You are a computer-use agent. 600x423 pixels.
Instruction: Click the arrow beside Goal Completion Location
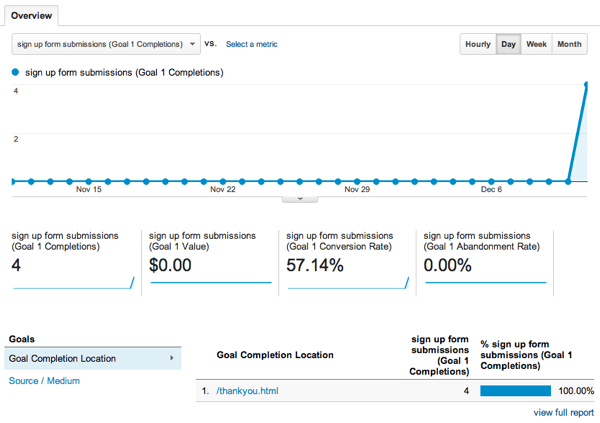coord(171,358)
